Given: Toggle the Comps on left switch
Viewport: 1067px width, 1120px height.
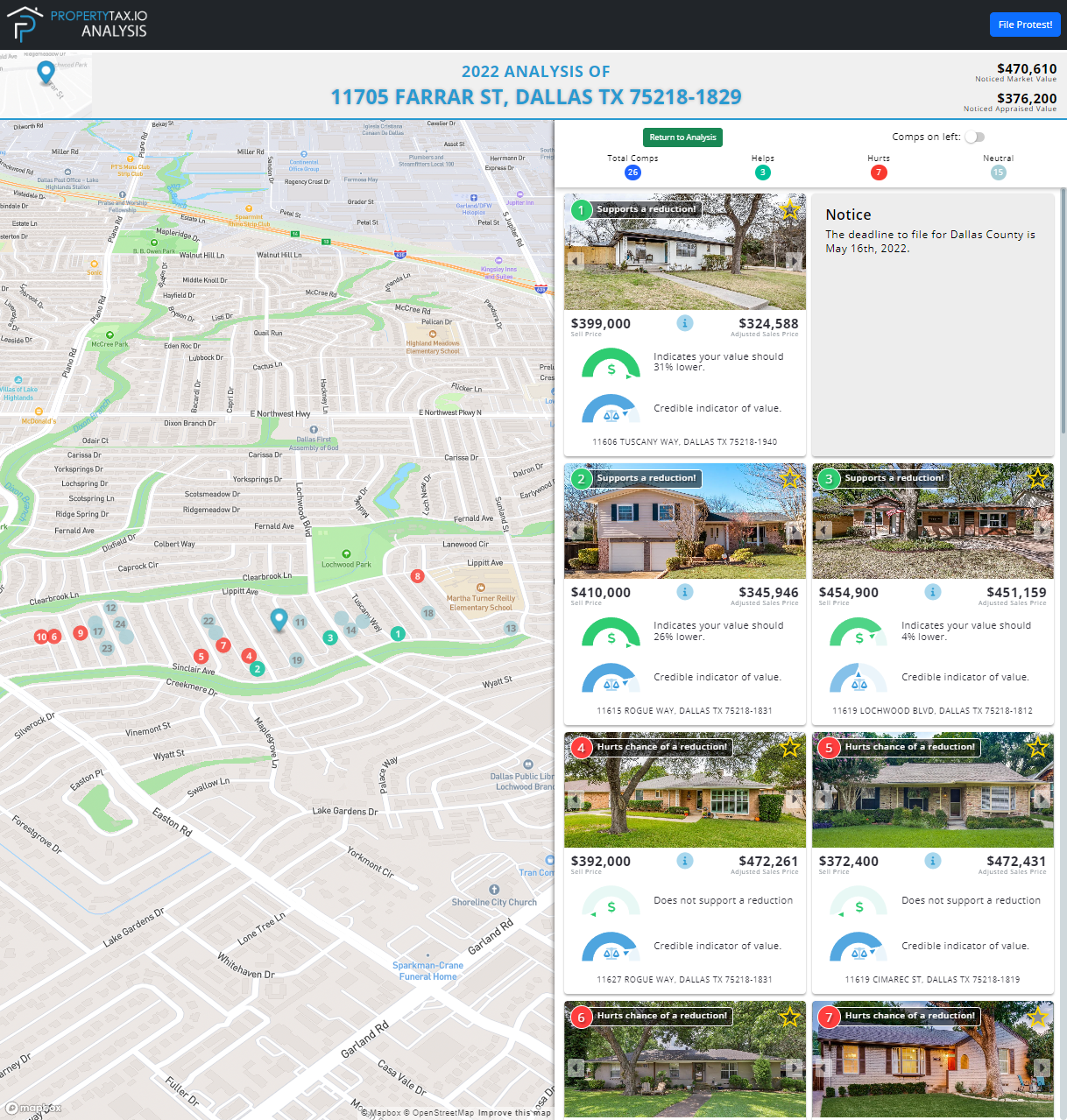Looking at the screenshot, I should tap(974, 137).
